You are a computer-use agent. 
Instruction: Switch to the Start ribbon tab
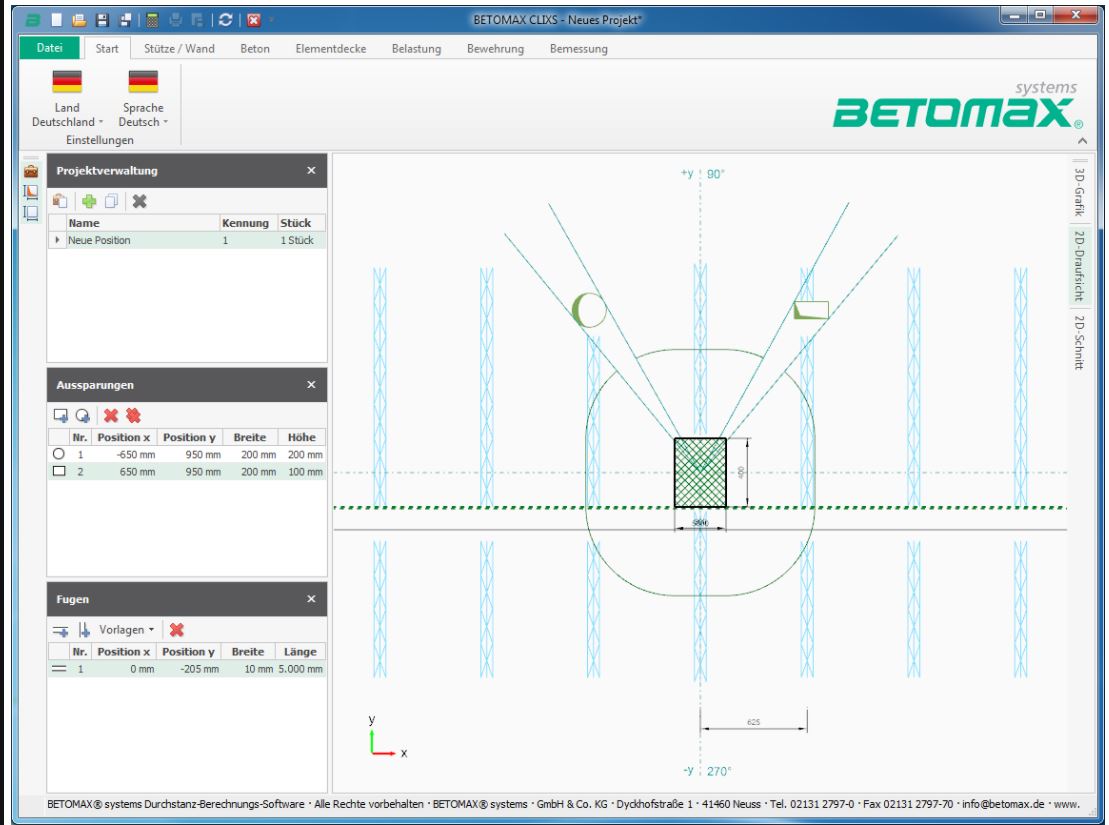pos(107,48)
